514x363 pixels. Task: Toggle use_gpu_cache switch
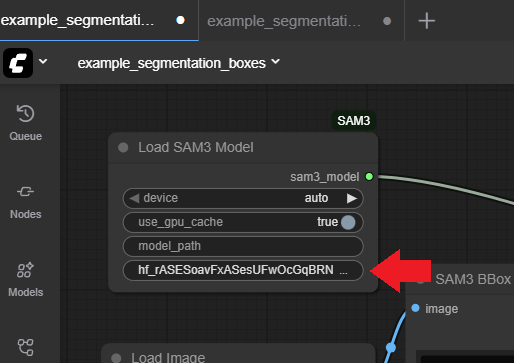click(x=348, y=222)
